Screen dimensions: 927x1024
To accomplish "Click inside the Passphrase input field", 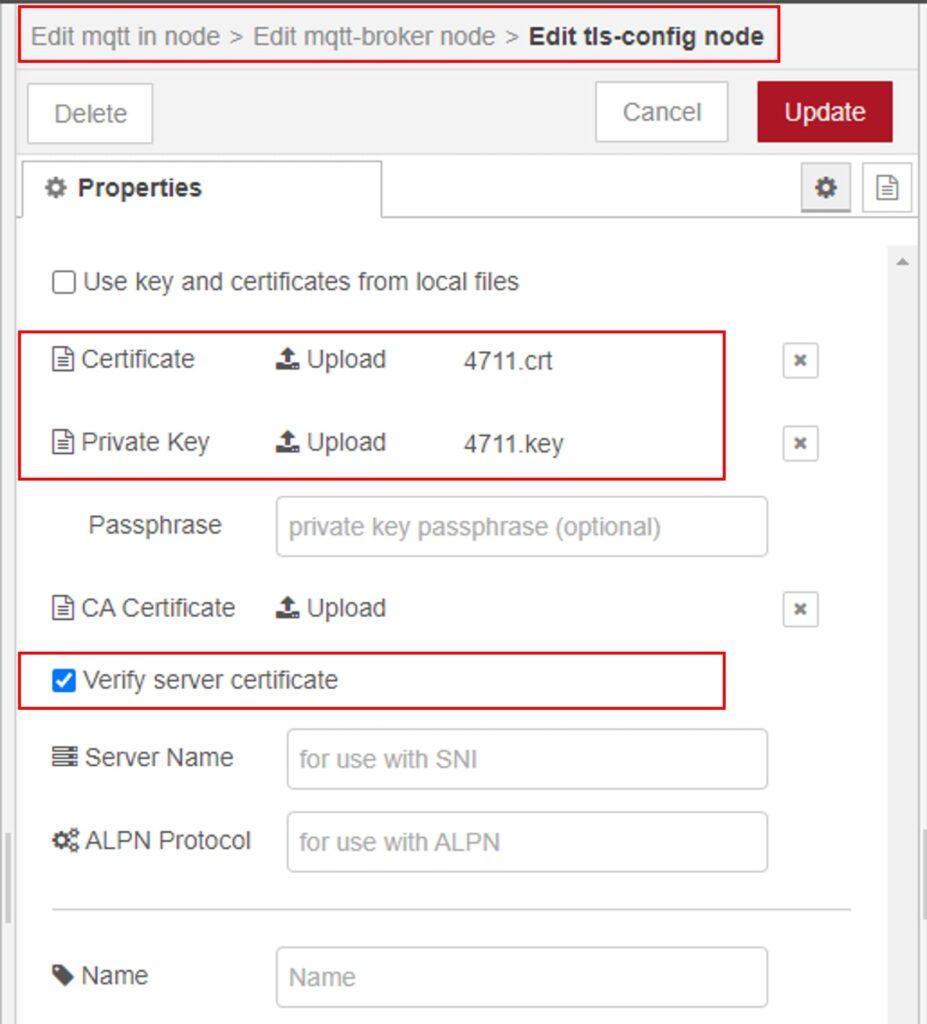I will click(x=520, y=526).
